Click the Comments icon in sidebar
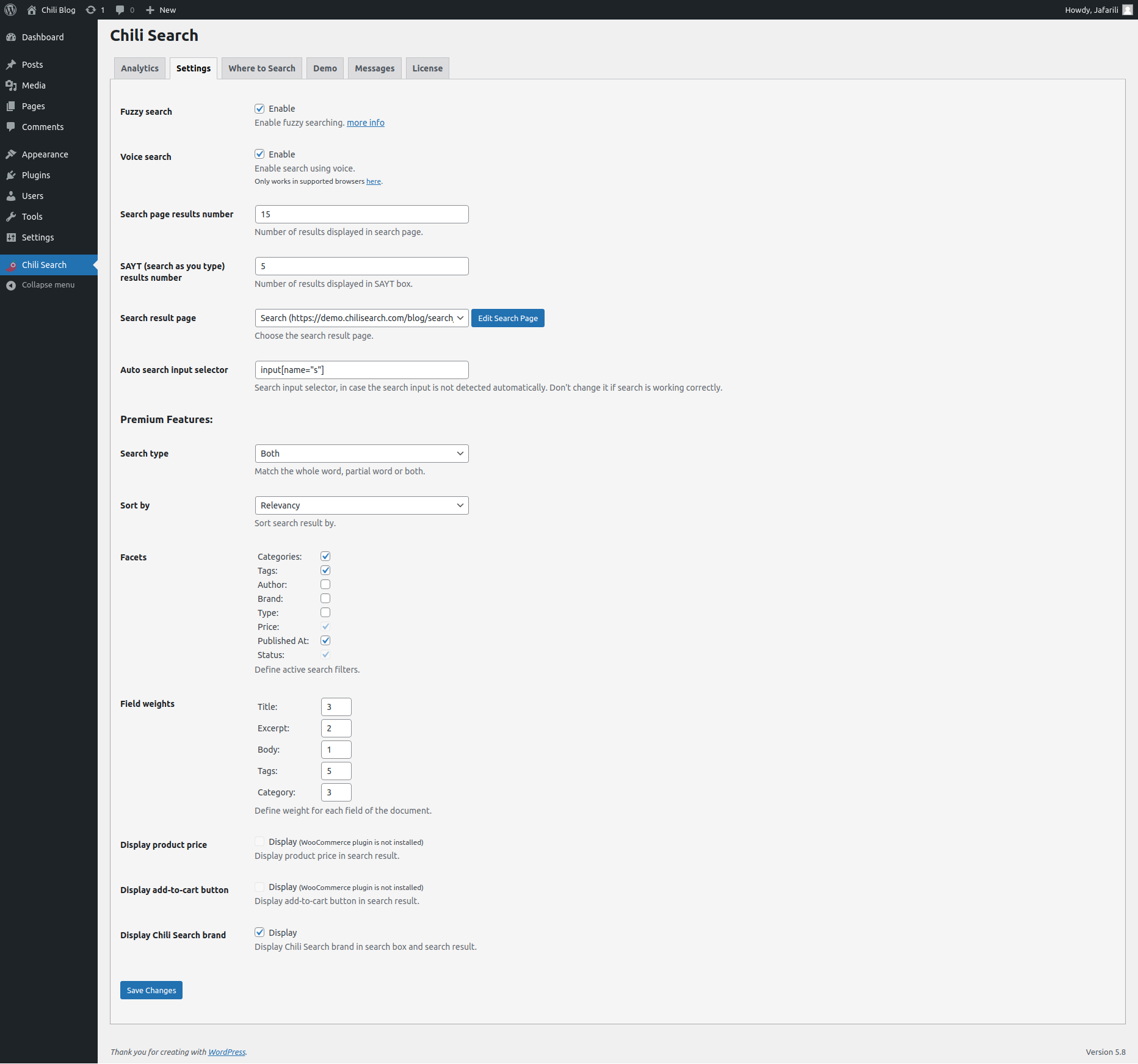Image resolution: width=1138 pixels, height=1064 pixels. (x=11, y=127)
